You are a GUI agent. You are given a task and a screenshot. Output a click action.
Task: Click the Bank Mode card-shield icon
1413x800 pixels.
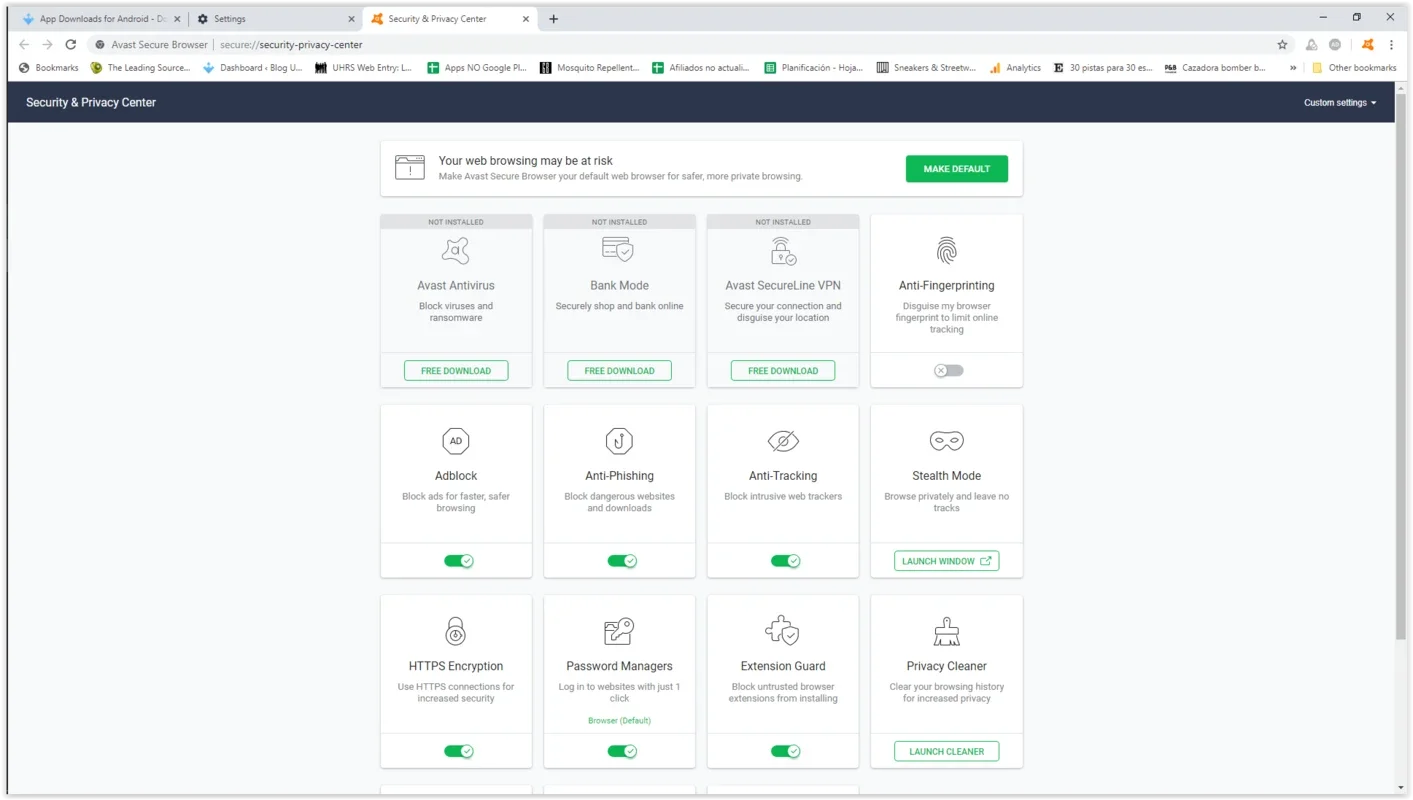pyautogui.click(x=618, y=249)
